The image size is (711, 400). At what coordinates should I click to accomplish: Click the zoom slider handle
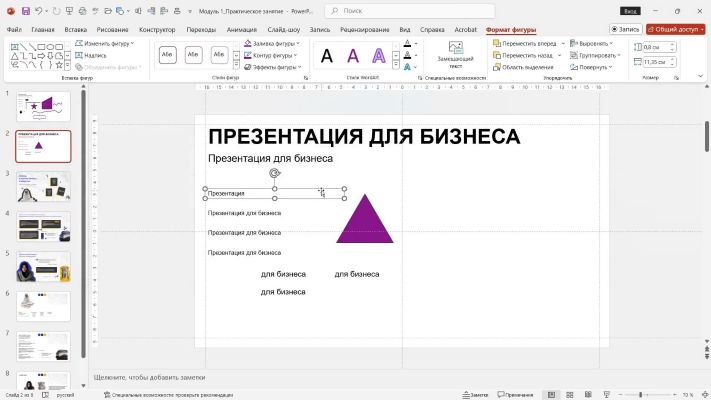[640, 395]
